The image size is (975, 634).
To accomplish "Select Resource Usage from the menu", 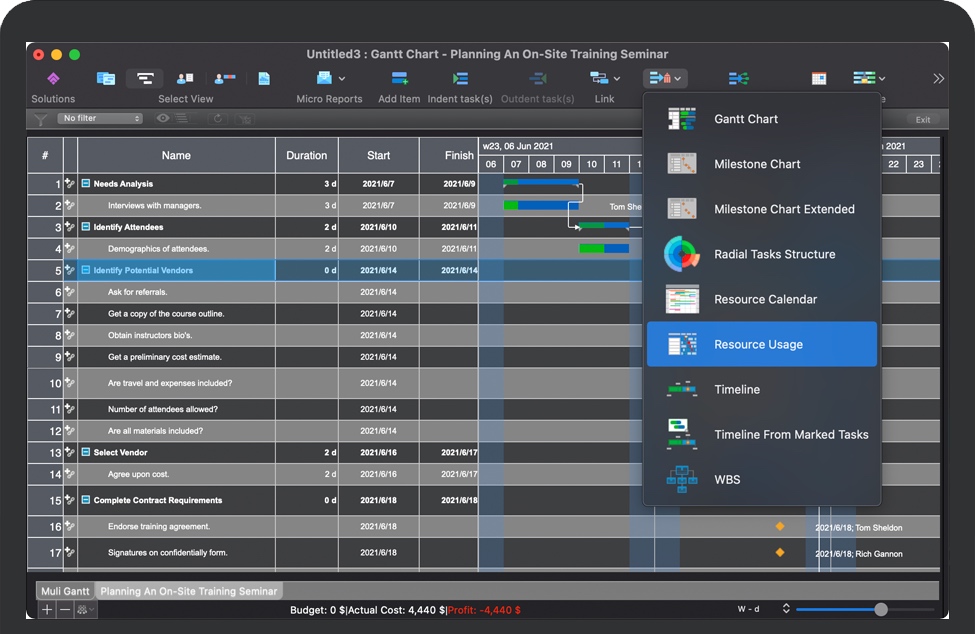I will point(761,345).
